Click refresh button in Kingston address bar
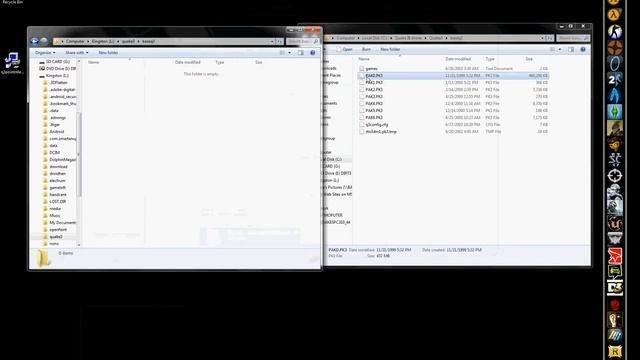 (x=279, y=41)
